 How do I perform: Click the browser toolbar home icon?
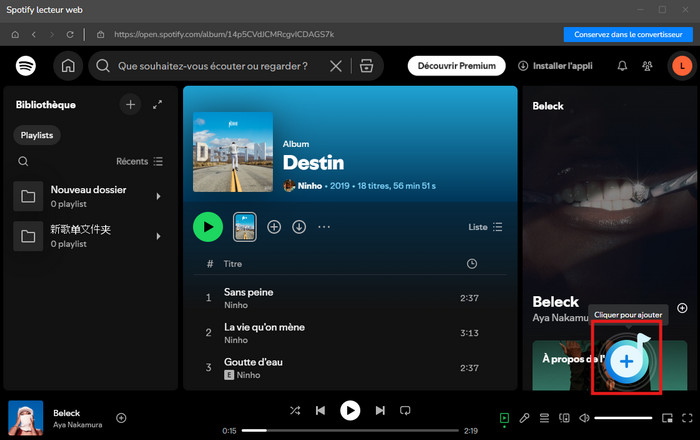[15, 34]
